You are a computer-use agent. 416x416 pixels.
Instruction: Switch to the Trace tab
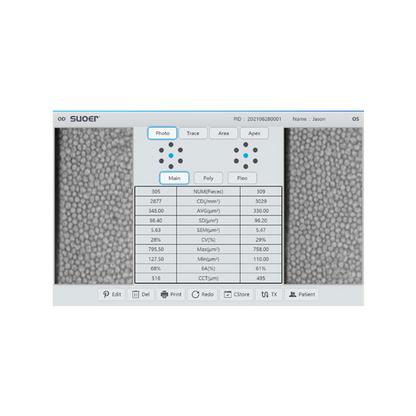[x=193, y=133]
